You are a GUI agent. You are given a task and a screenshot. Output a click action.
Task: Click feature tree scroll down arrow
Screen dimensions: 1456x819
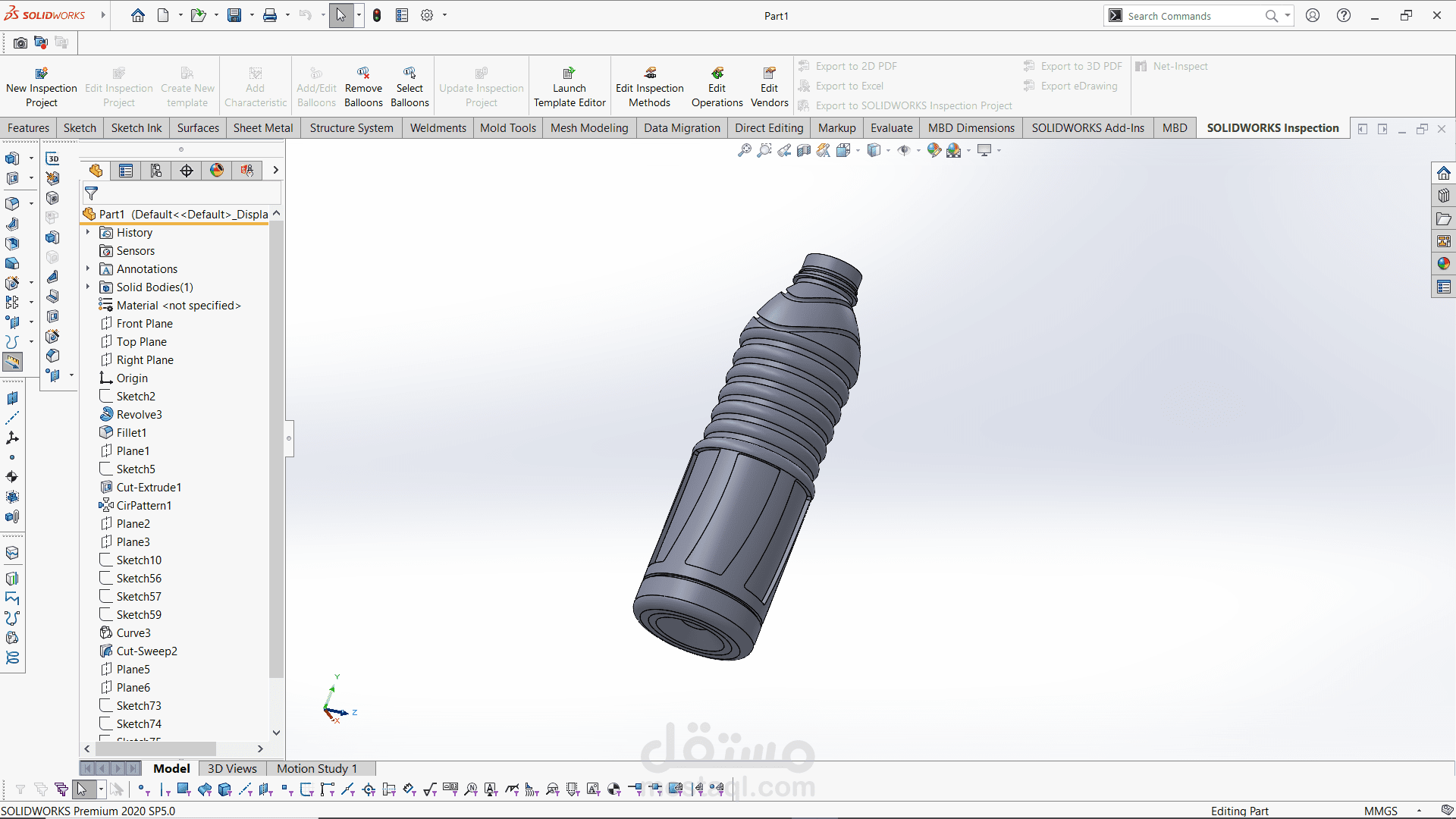pyautogui.click(x=276, y=733)
